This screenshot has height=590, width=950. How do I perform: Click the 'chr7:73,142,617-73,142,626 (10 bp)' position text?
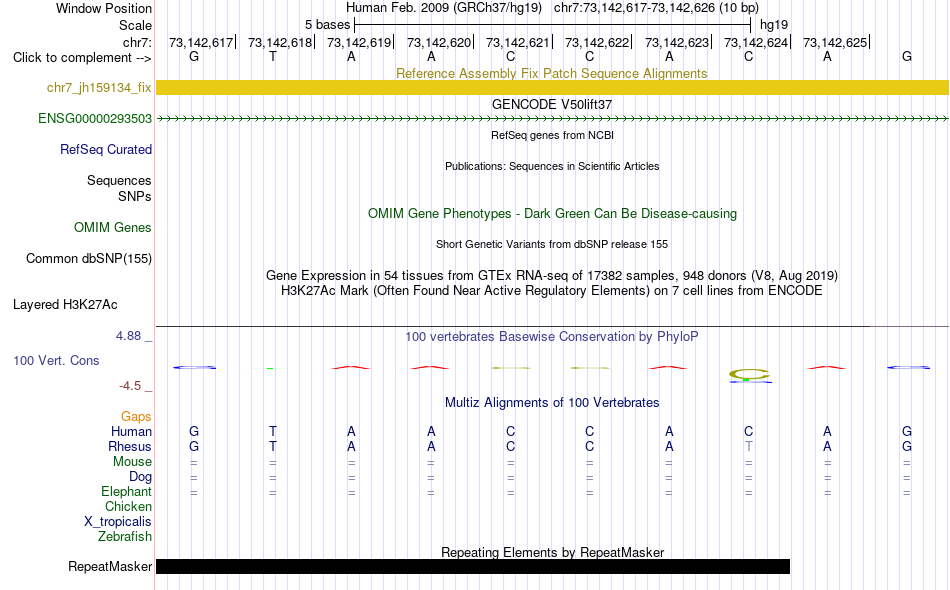(656, 8)
